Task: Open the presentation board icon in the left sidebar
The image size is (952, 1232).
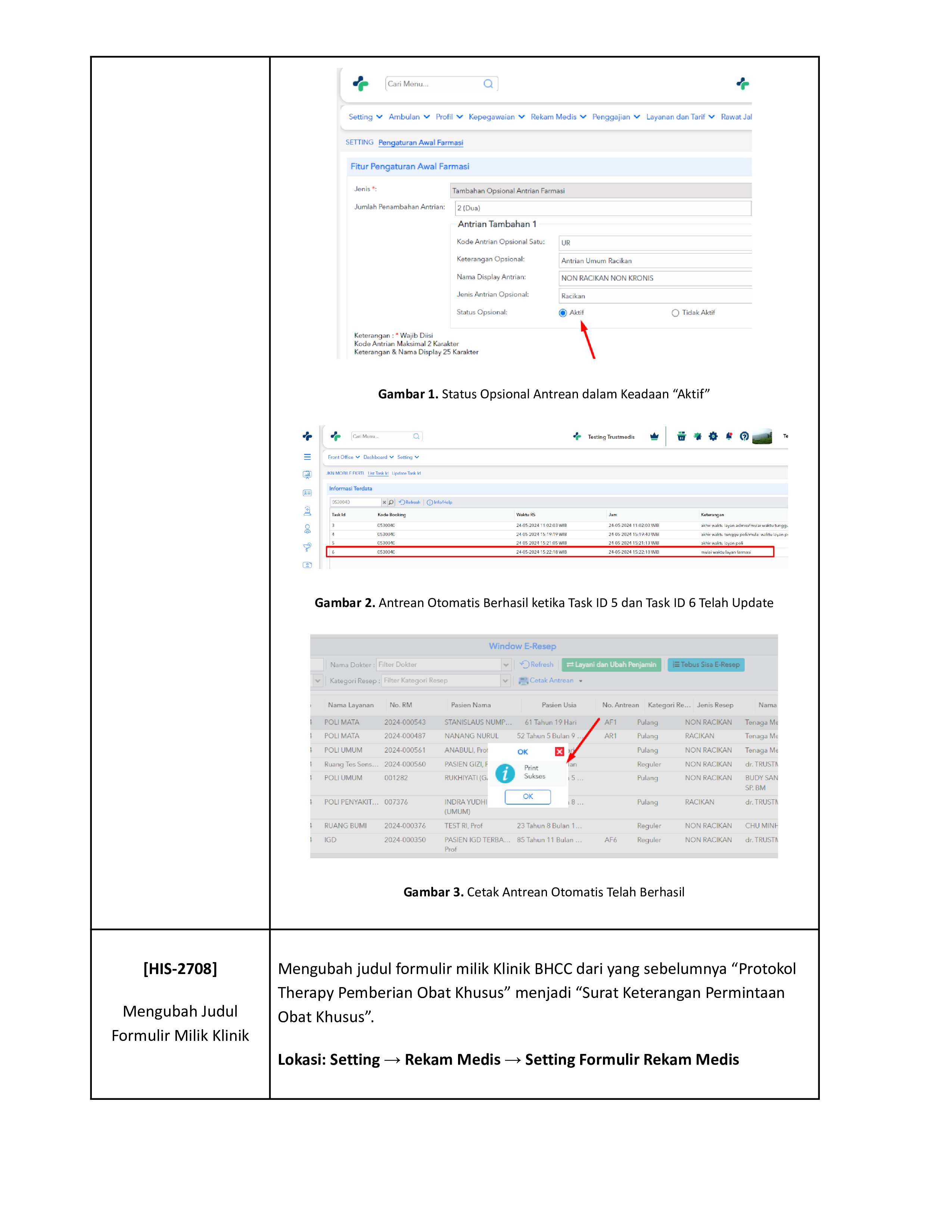Action: tap(307, 475)
